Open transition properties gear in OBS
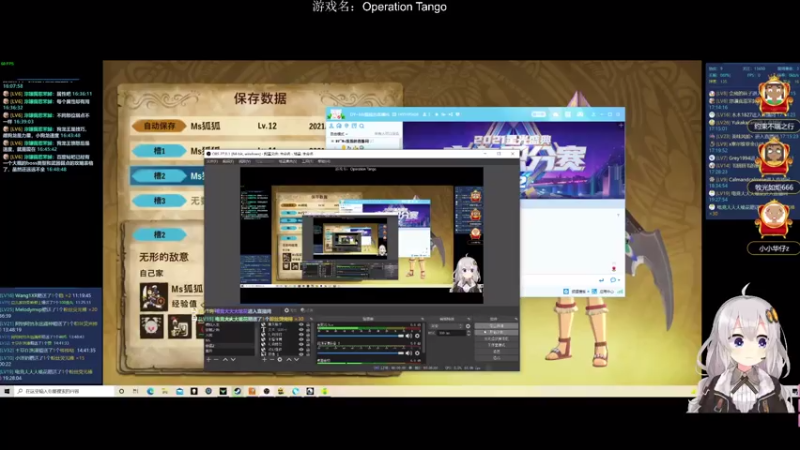This screenshot has width=800, height=450. [x=468, y=326]
